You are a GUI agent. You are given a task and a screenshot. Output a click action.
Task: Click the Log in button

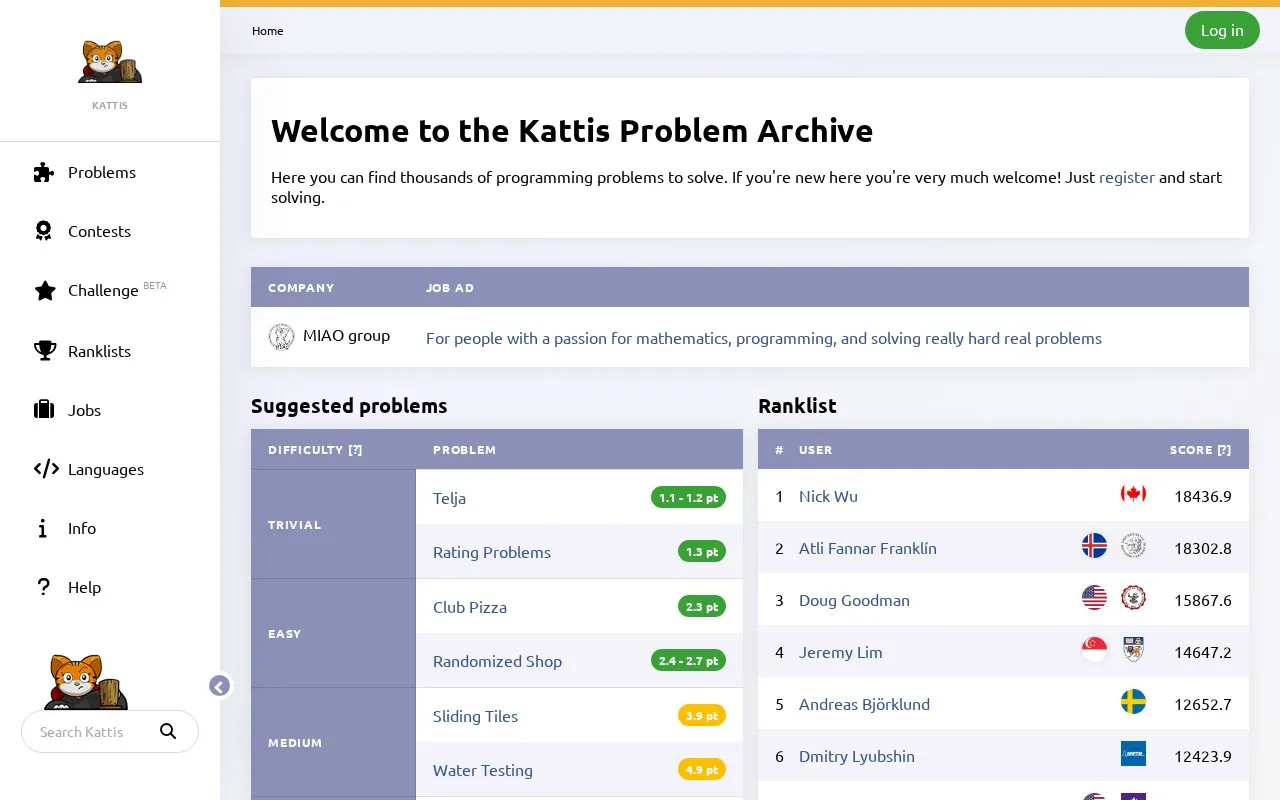pos(1222,30)
